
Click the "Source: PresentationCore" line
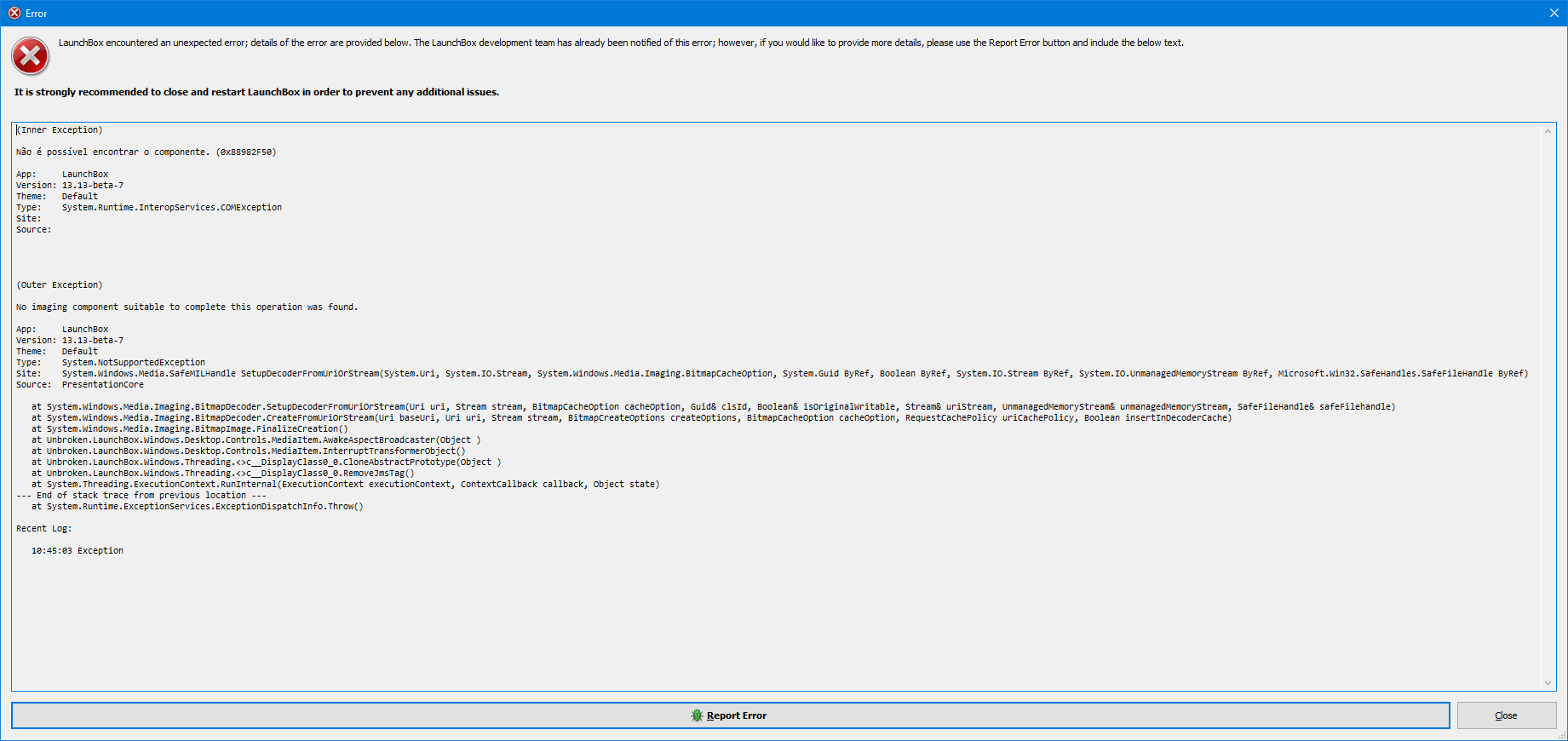(80, 385)
